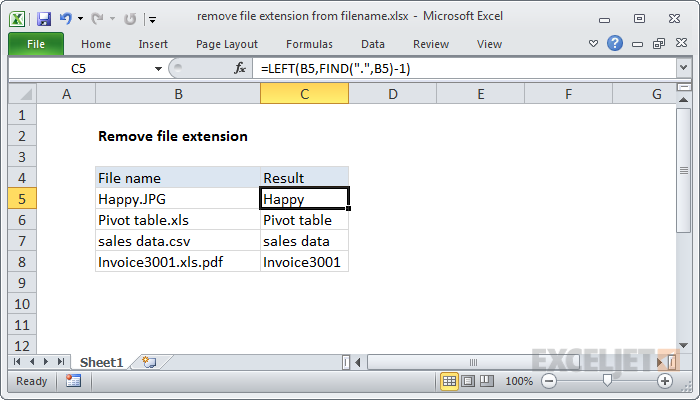
Task: Open the Formulas tab
Action: pyautogui.click(x=309, y=44)
